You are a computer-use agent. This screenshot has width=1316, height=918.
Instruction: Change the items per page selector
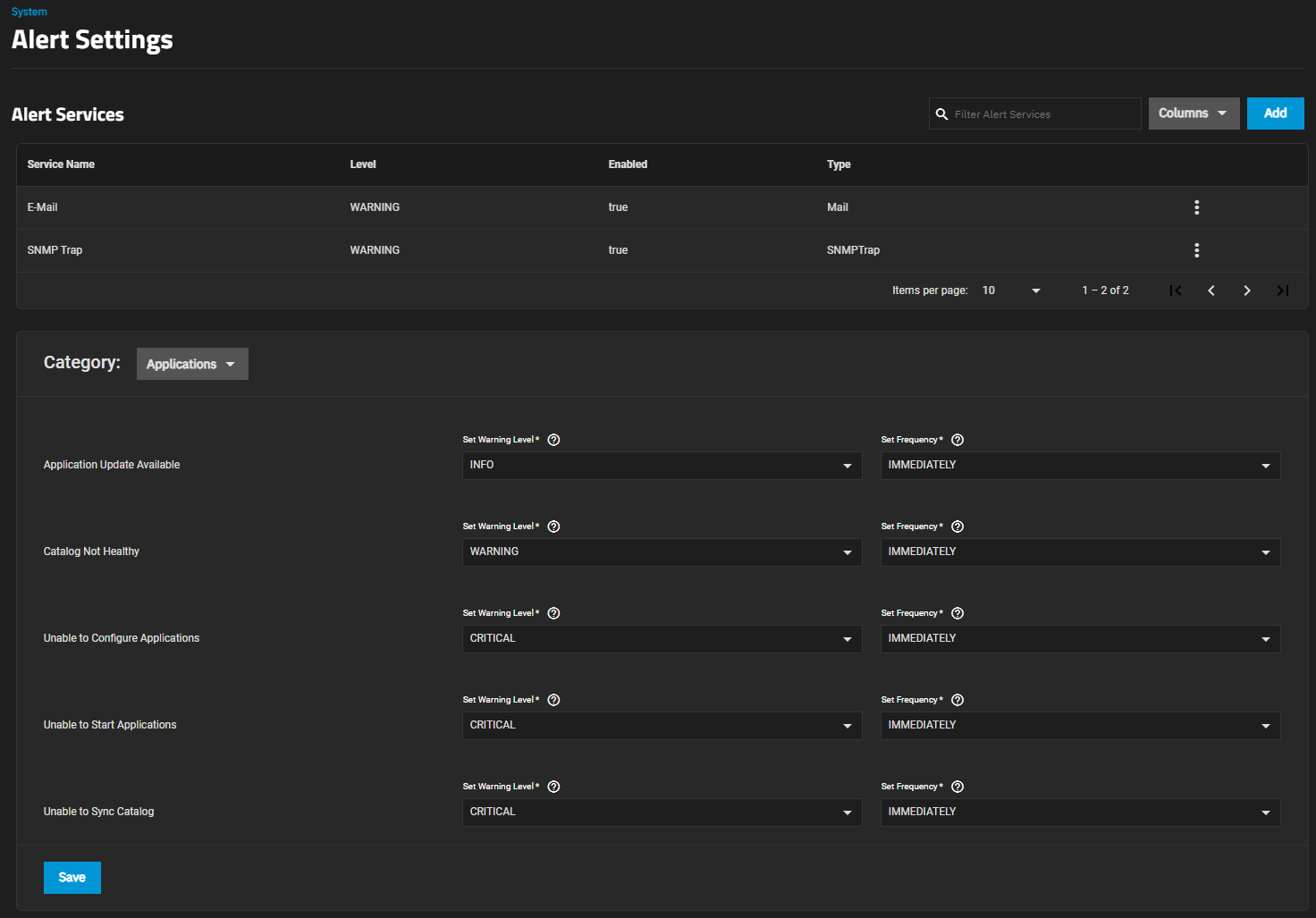pyautogui.click(x=1011, y=291)
